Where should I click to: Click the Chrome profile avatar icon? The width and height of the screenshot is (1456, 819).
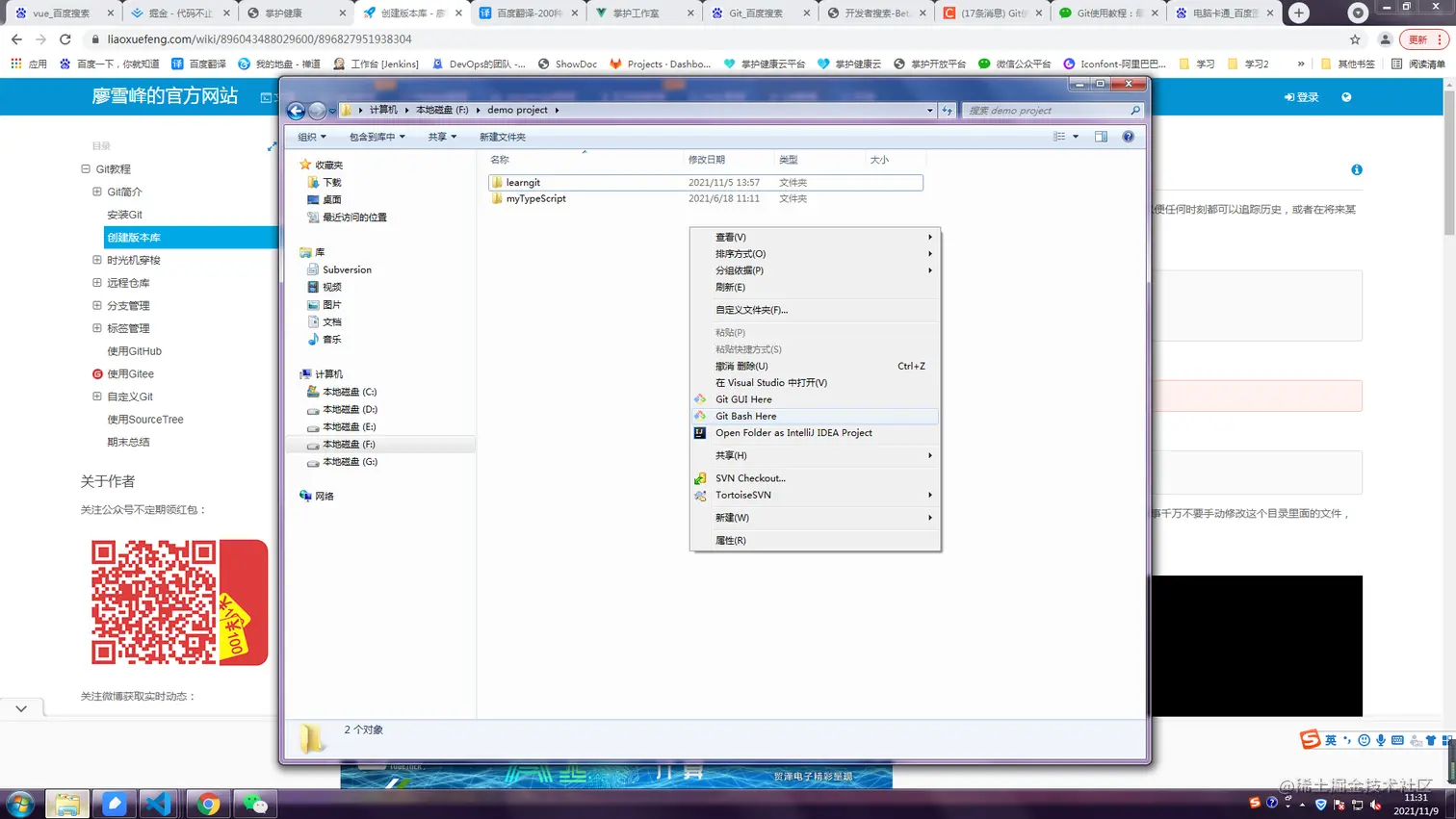pos(1385,39)
